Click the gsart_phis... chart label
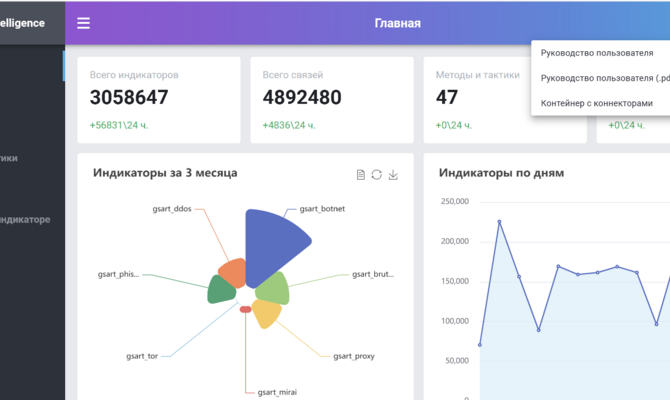The height and width of the screenshot is (400, 670). pyautogui.click(x=118, y=274)
